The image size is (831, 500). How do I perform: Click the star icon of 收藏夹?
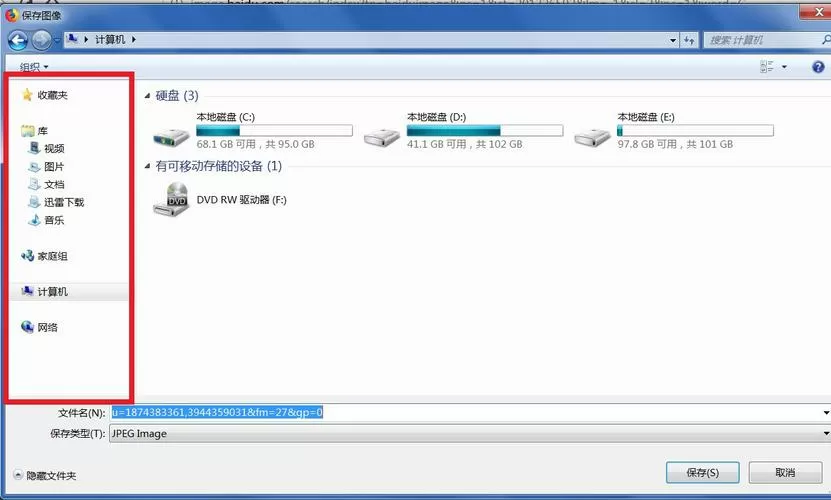coord(27,95)
